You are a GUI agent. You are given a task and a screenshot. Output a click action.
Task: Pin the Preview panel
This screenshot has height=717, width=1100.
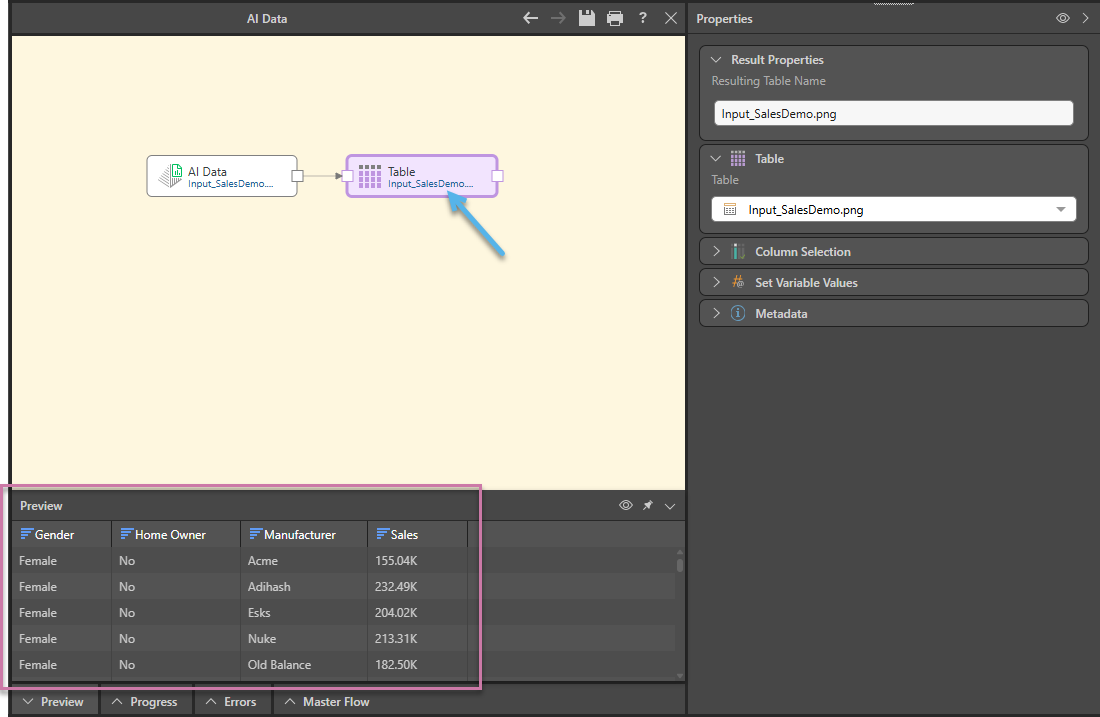coord(648,506)
